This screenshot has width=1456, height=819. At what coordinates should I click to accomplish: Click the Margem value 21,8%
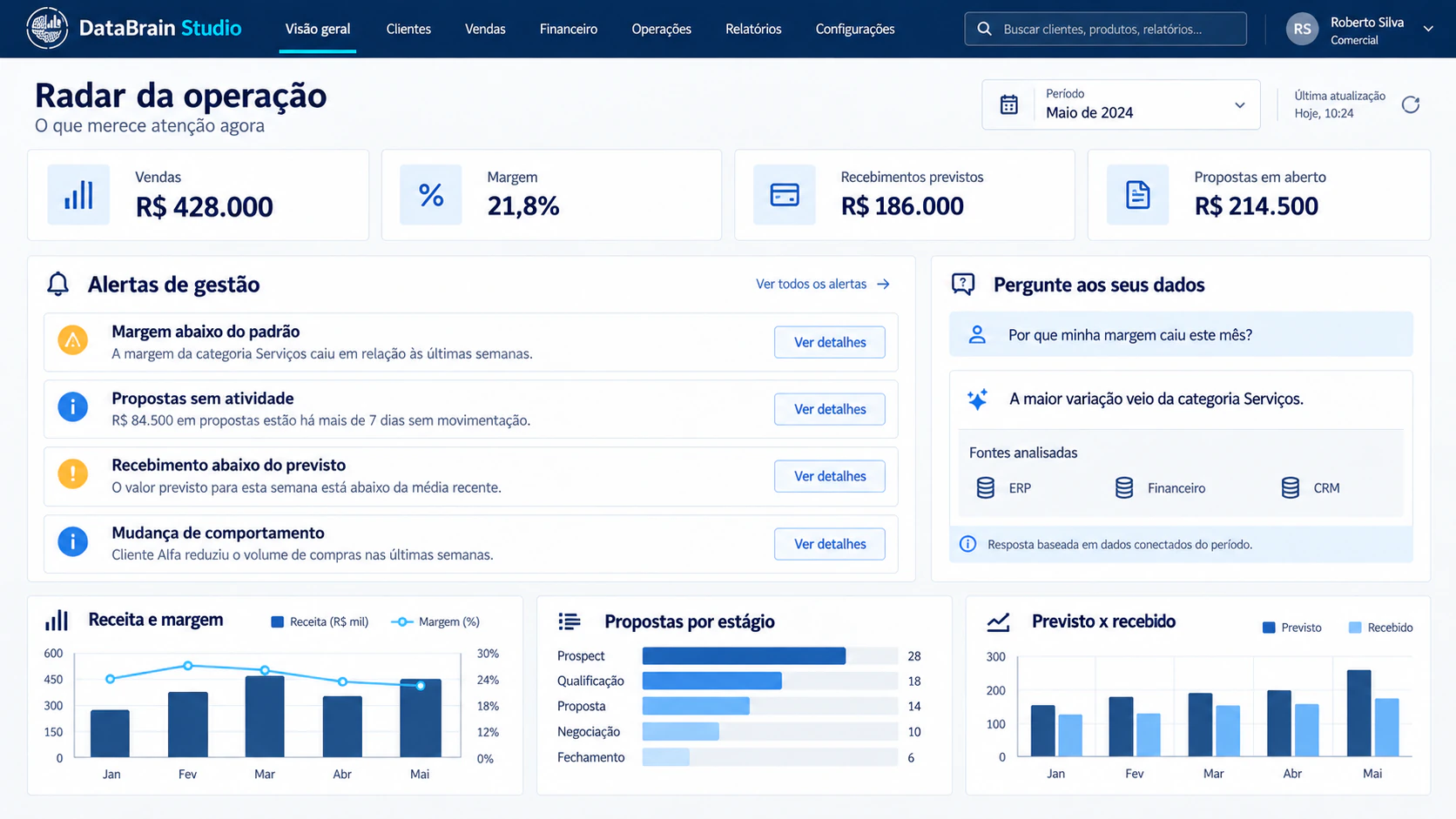click(x=523, y=206)
